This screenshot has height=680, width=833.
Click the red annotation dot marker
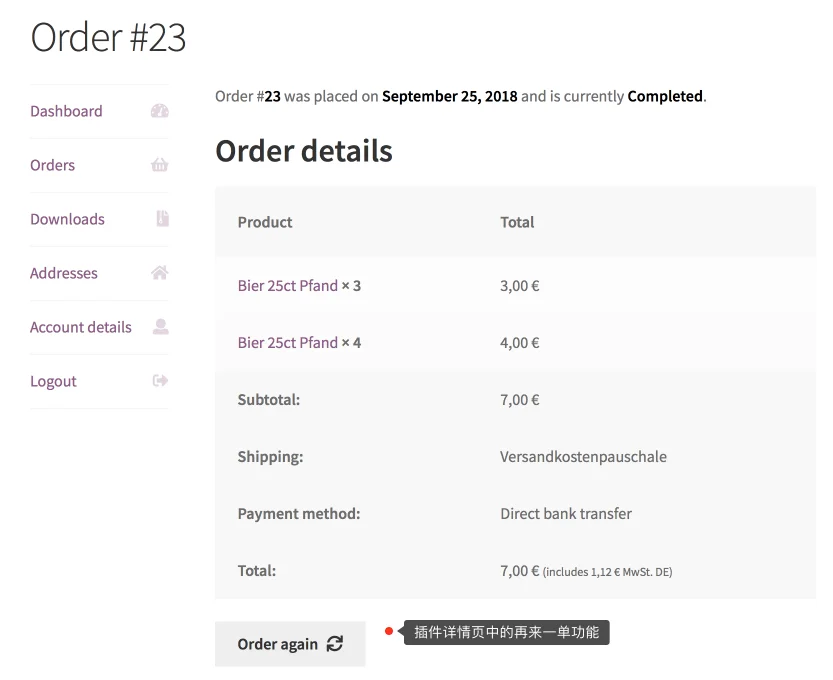(389, 631)
